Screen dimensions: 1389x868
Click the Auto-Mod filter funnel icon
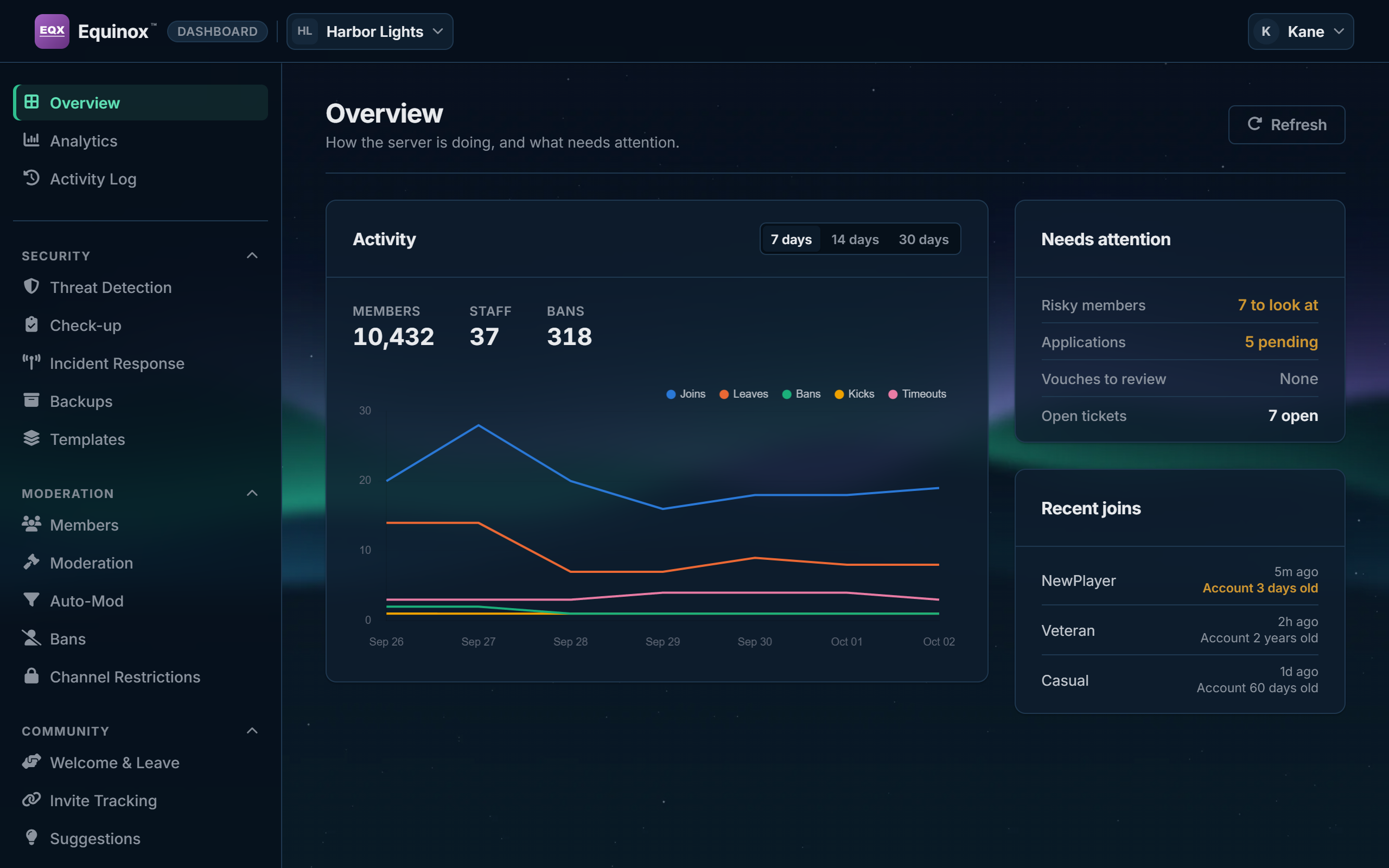pyautogui.click(x=31, y=600)
